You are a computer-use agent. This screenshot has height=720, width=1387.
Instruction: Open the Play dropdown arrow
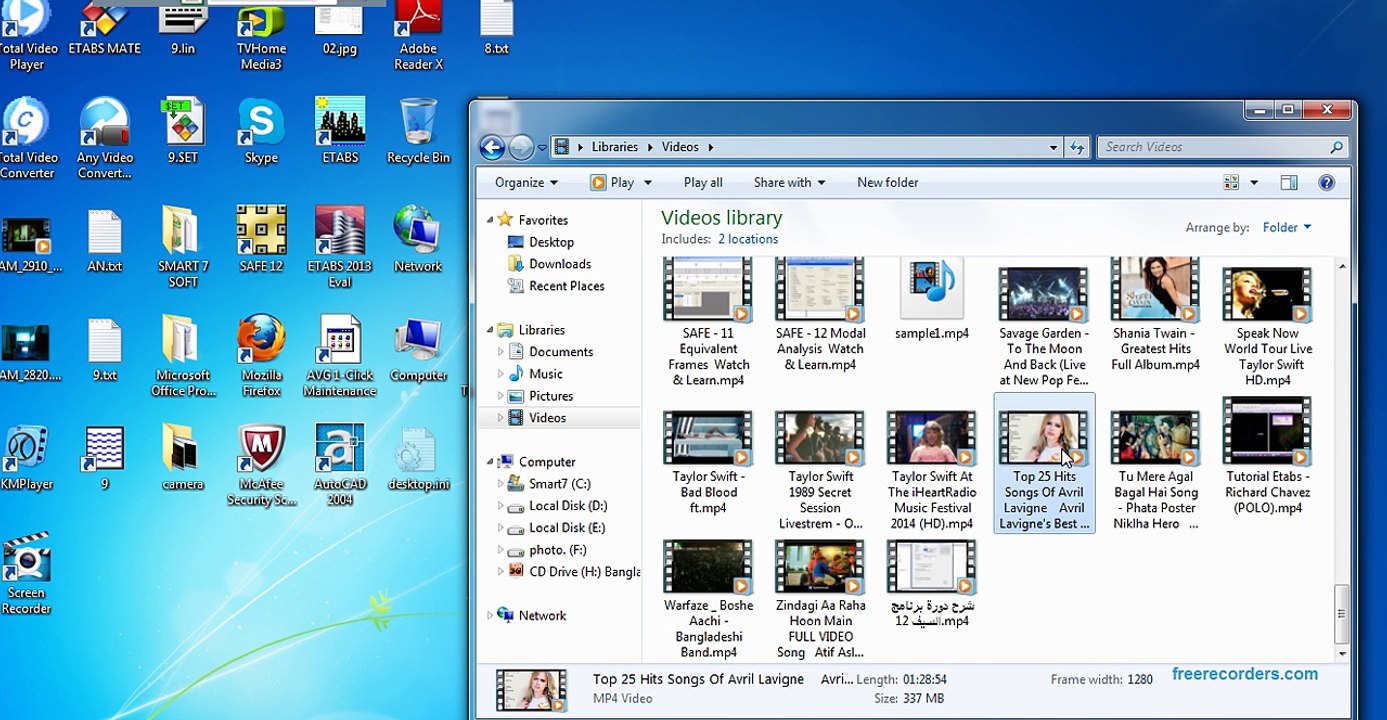point(648,183)
